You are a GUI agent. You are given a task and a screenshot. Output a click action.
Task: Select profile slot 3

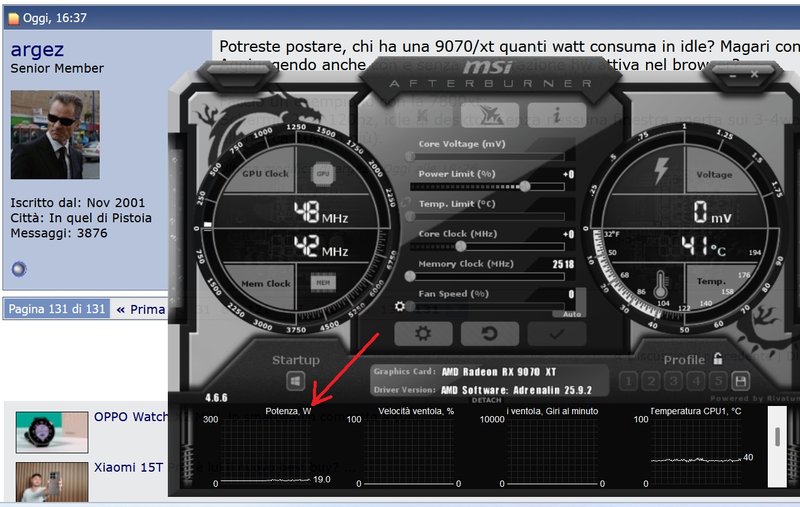click(x=673, y=381)
